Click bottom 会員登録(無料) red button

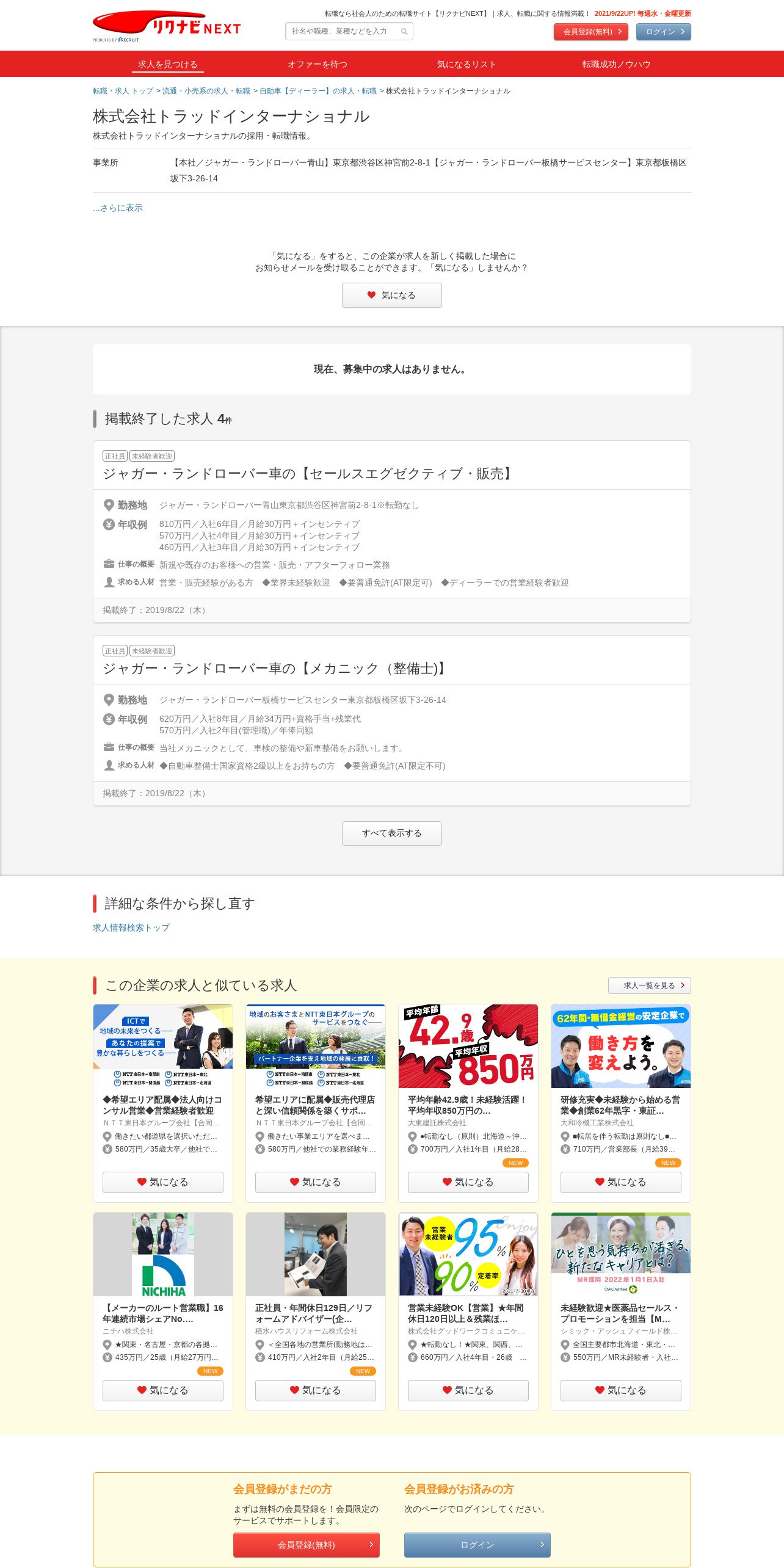point(307,1545)
